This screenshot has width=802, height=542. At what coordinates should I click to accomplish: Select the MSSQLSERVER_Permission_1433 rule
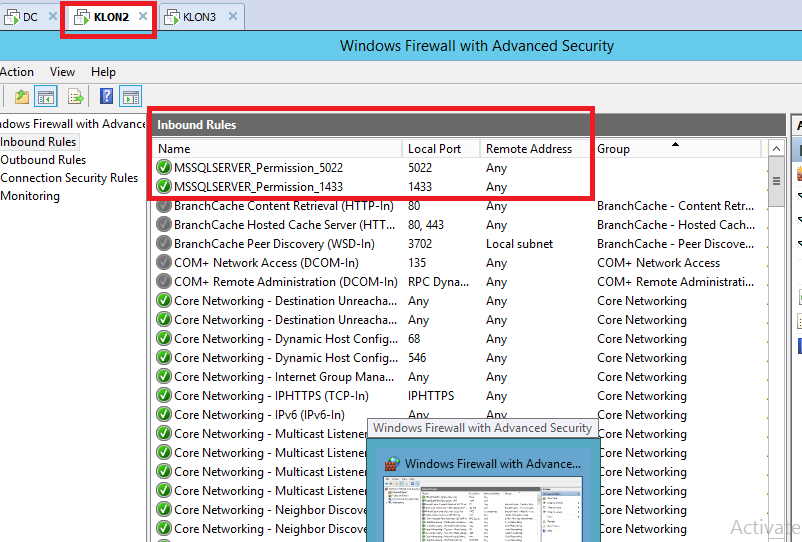click(258, 187)
